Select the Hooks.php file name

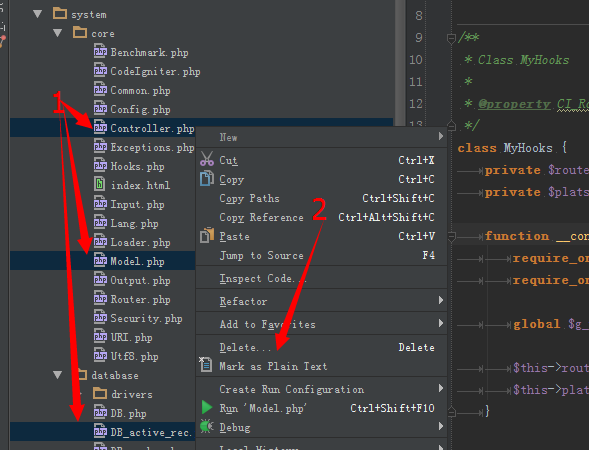pos(137,166)
